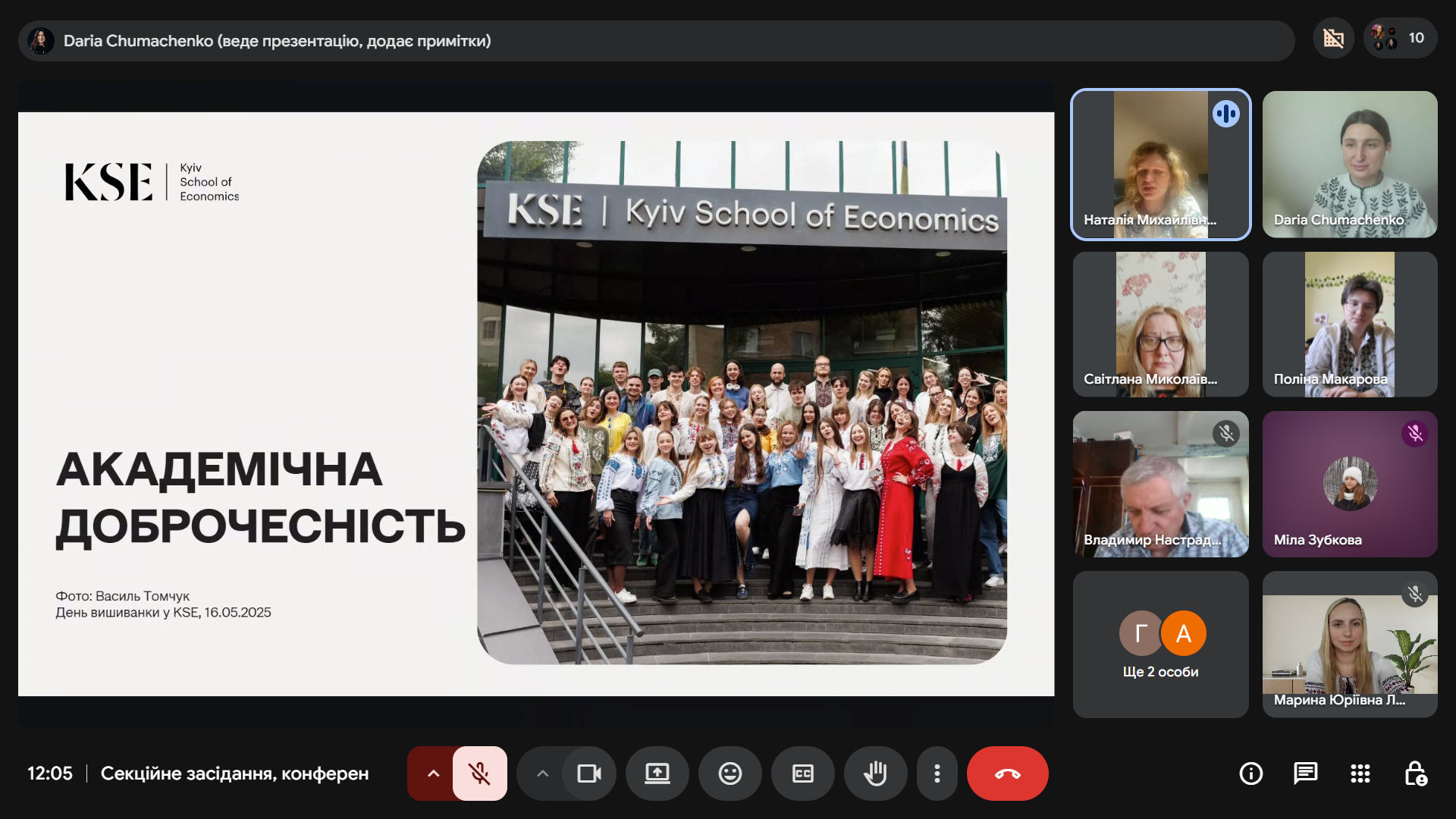Select Марина Юріївна video tile

1350,645
